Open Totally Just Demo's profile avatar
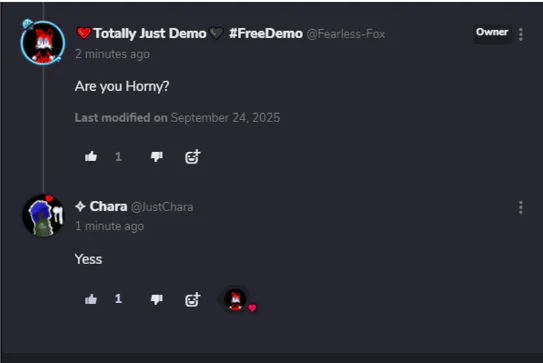The height and width of the screenshot is (363, 543). click(x=43, y=43)
